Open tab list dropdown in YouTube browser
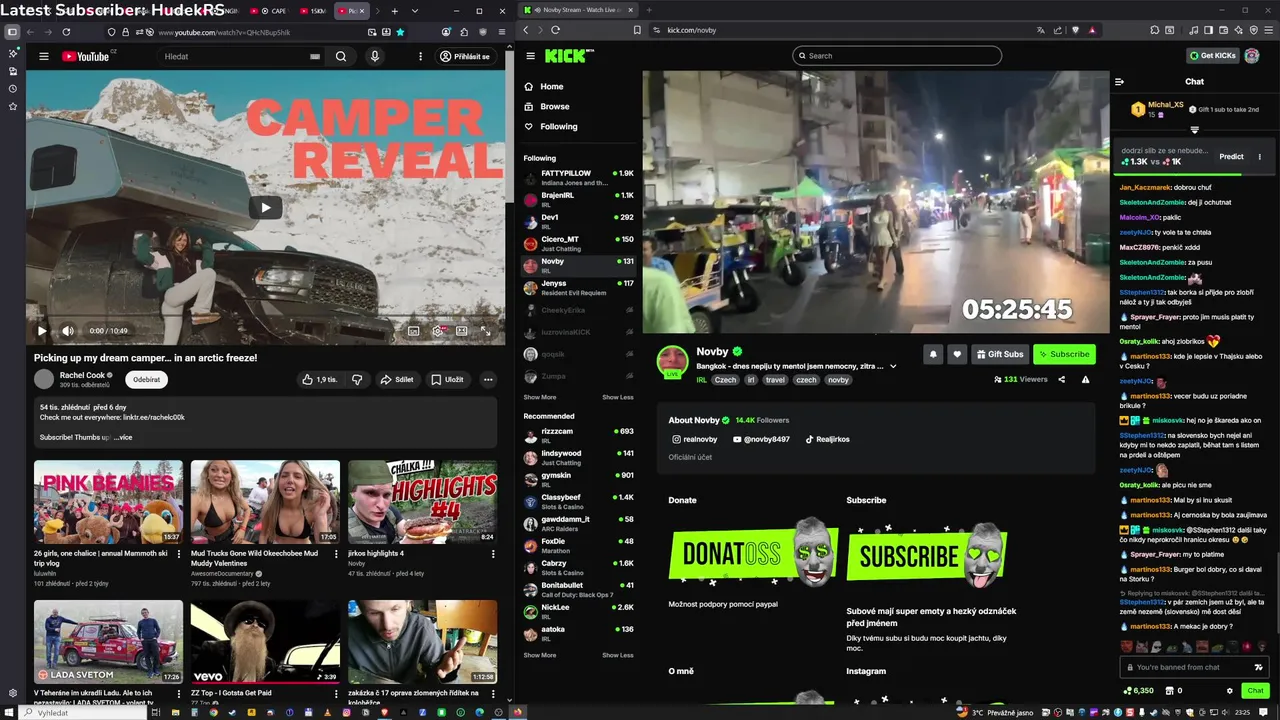This screenshot has height=720, width=1280. (415, 11)
